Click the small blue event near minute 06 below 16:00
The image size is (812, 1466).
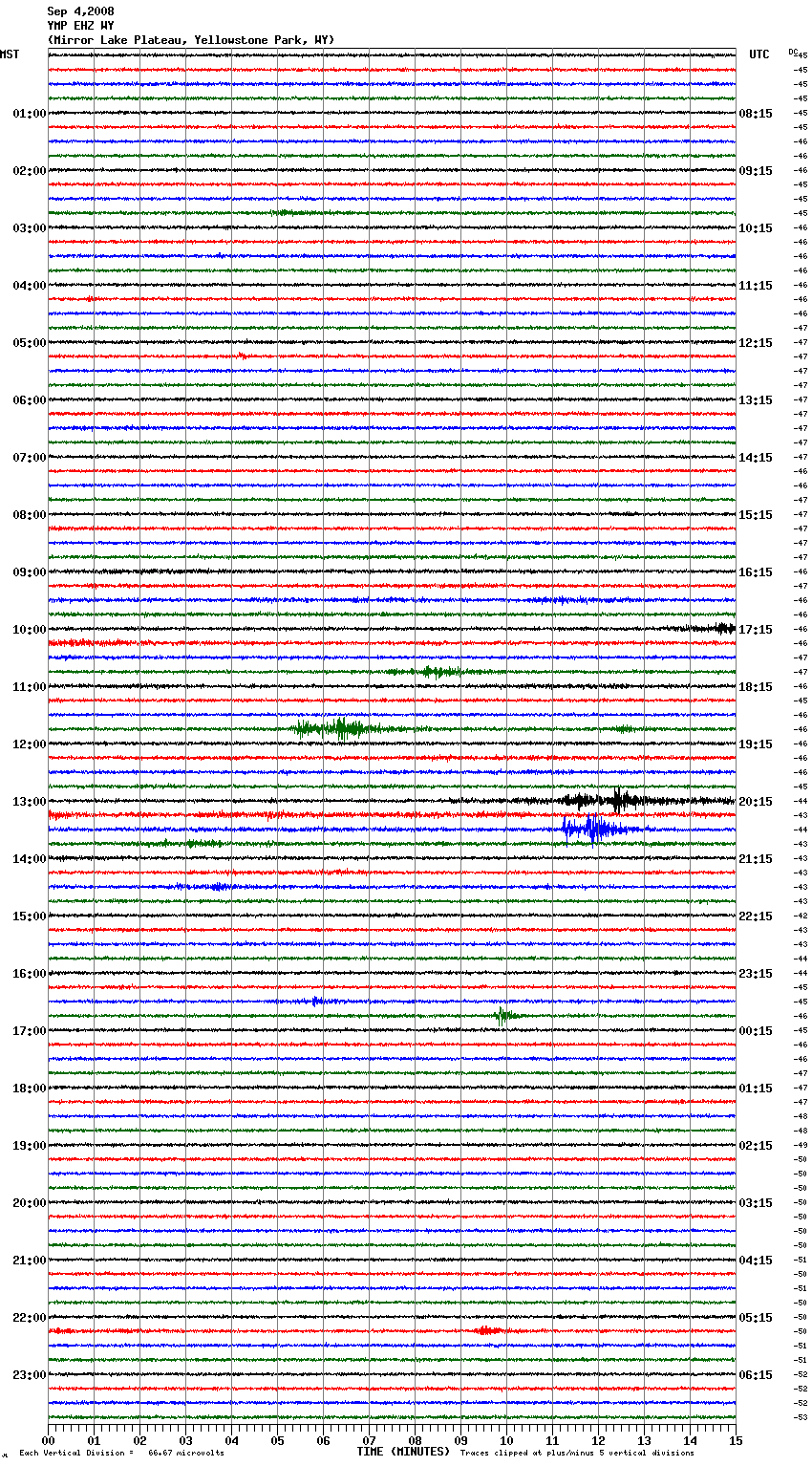click(x=315, y=1001)
